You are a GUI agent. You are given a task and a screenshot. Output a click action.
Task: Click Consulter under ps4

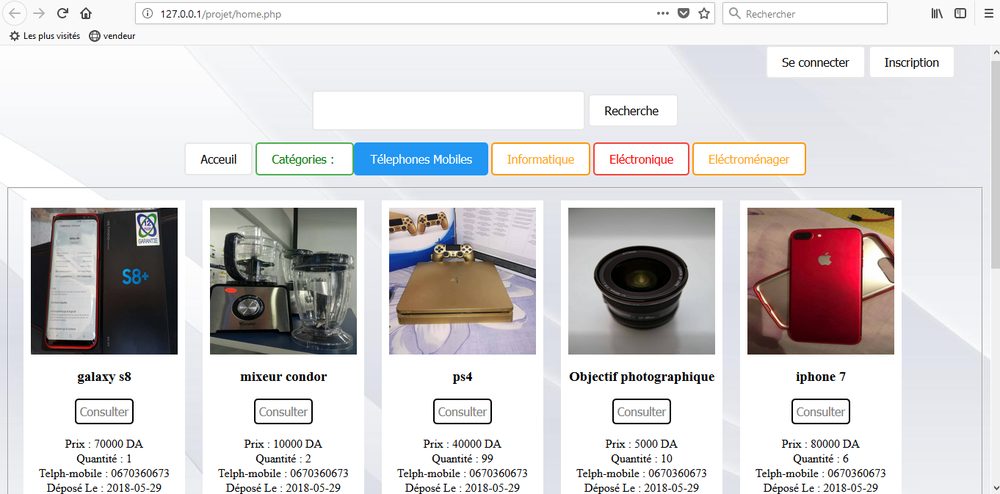click(x=462, y=412)
